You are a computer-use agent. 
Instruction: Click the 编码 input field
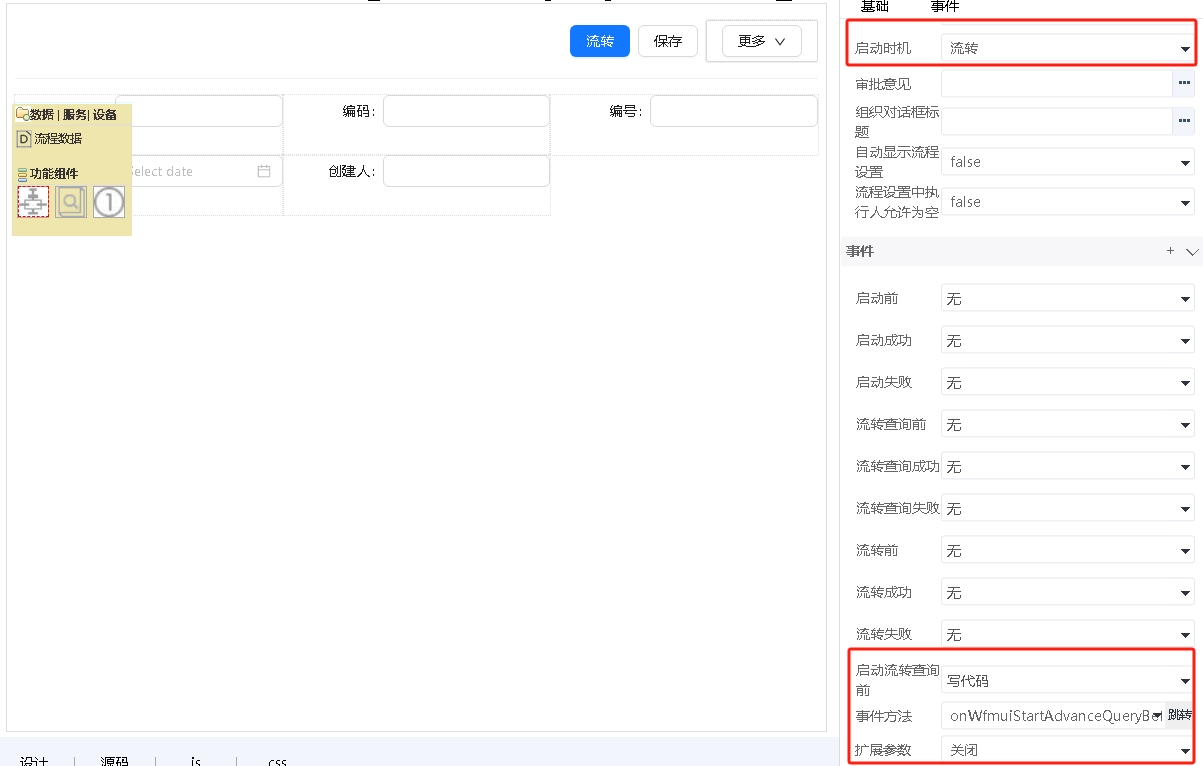pos(466,111)
